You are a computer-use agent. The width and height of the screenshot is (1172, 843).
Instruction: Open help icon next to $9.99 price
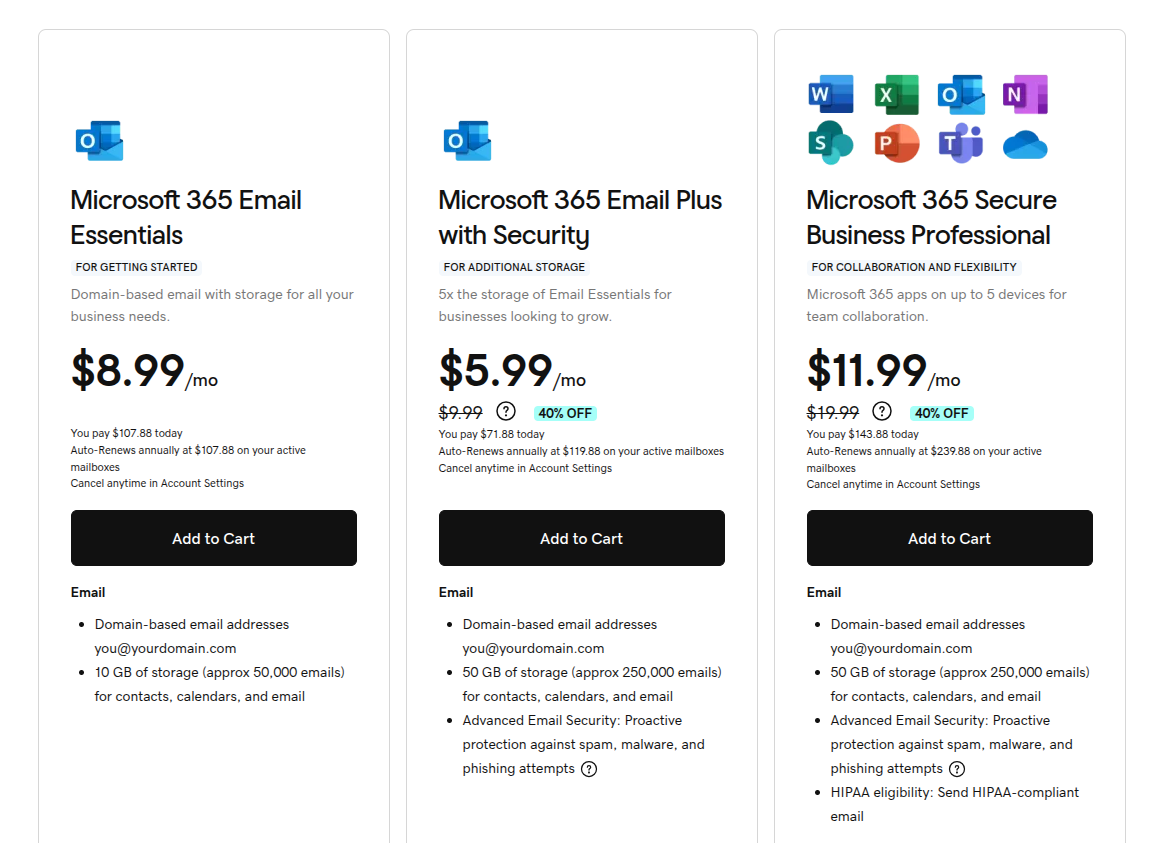506,411
